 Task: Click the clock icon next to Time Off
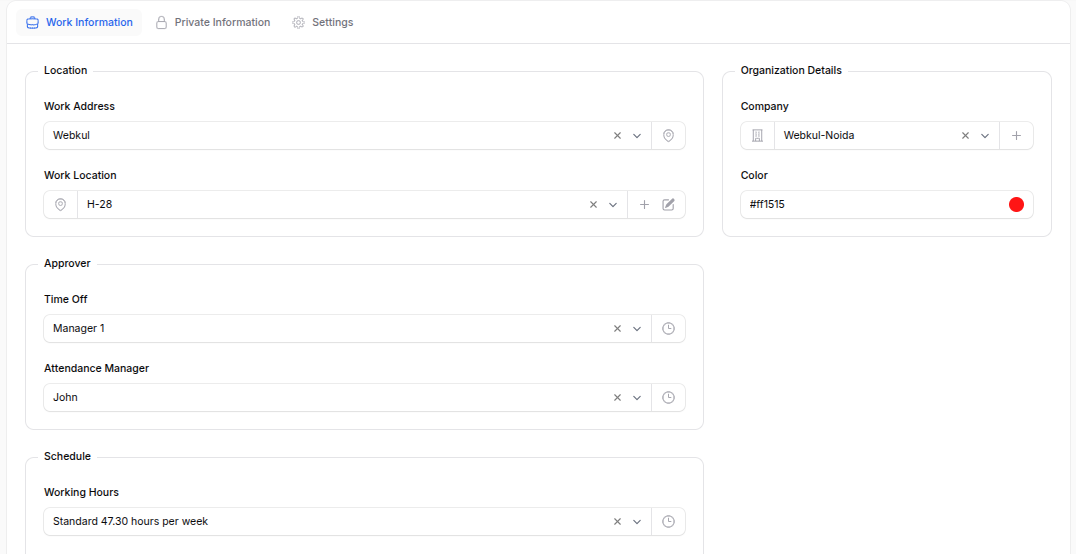(x=668, y=329)
